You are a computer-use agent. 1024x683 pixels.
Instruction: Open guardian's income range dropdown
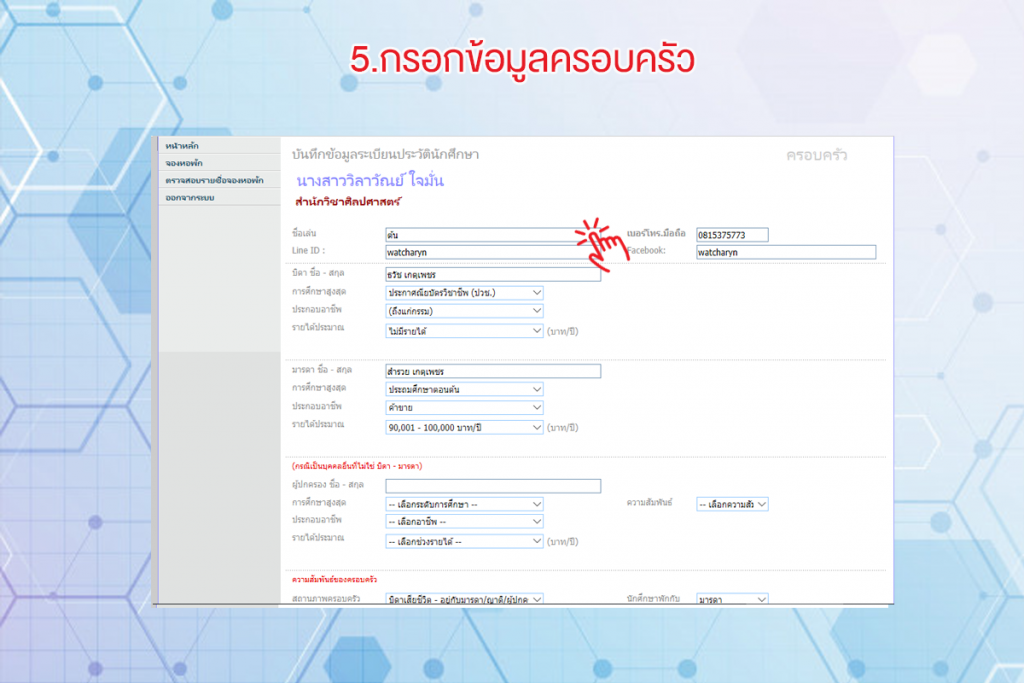(x=464, y=542)
